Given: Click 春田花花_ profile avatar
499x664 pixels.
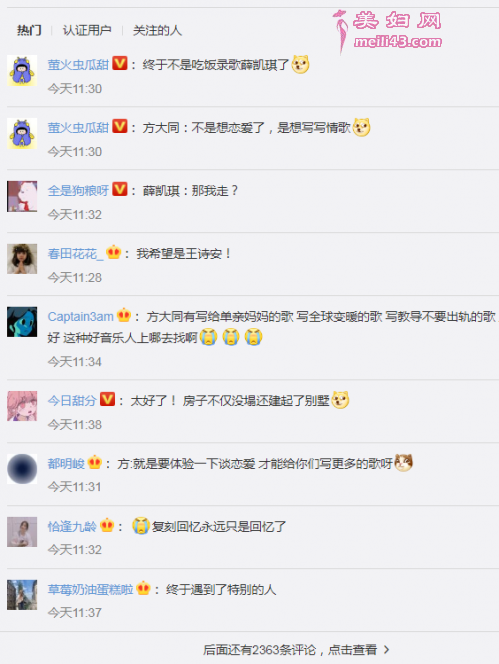Looking at the screenshot, I should click(22, 259).
